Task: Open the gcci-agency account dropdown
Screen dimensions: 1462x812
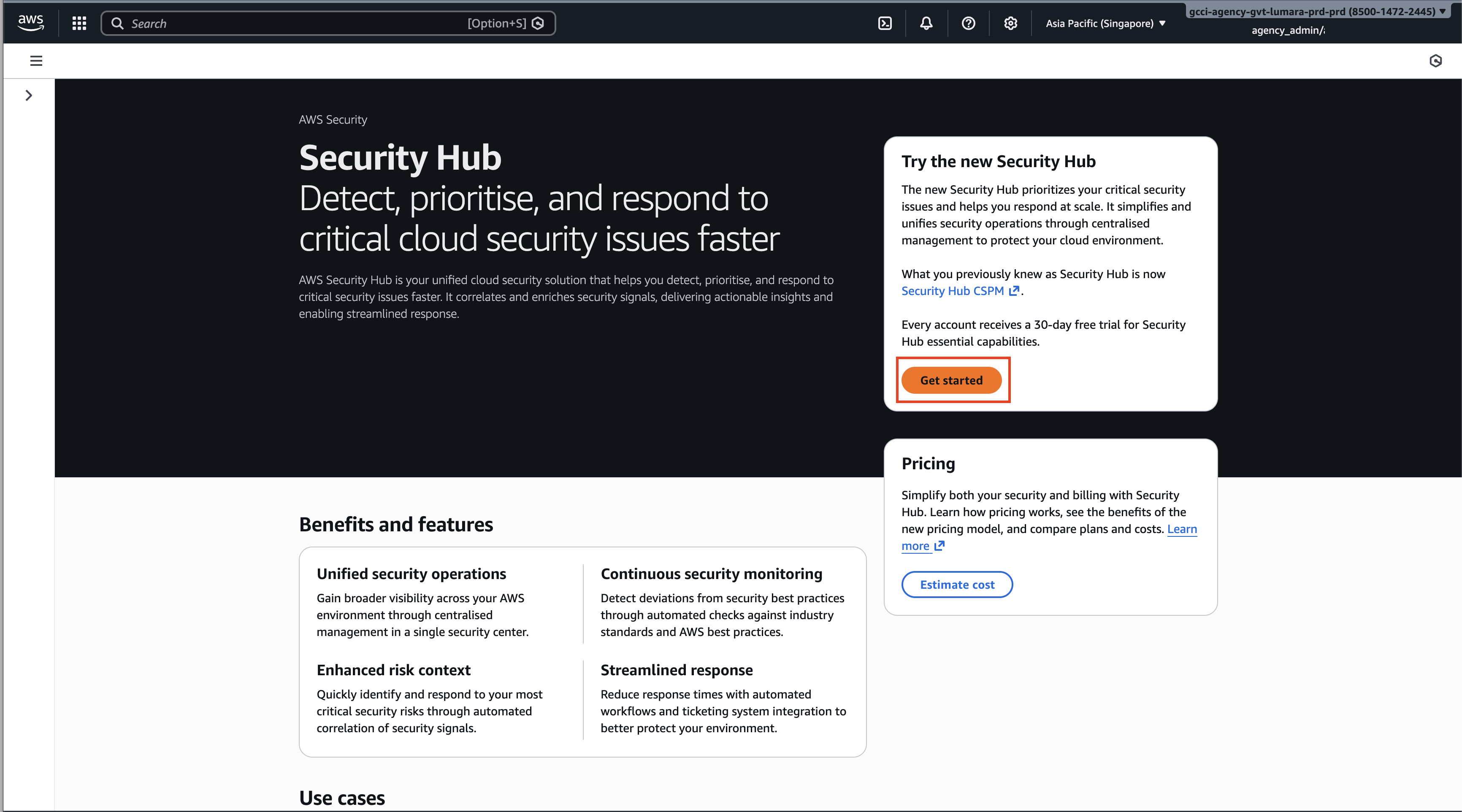Action: [x=1317, y=11]
